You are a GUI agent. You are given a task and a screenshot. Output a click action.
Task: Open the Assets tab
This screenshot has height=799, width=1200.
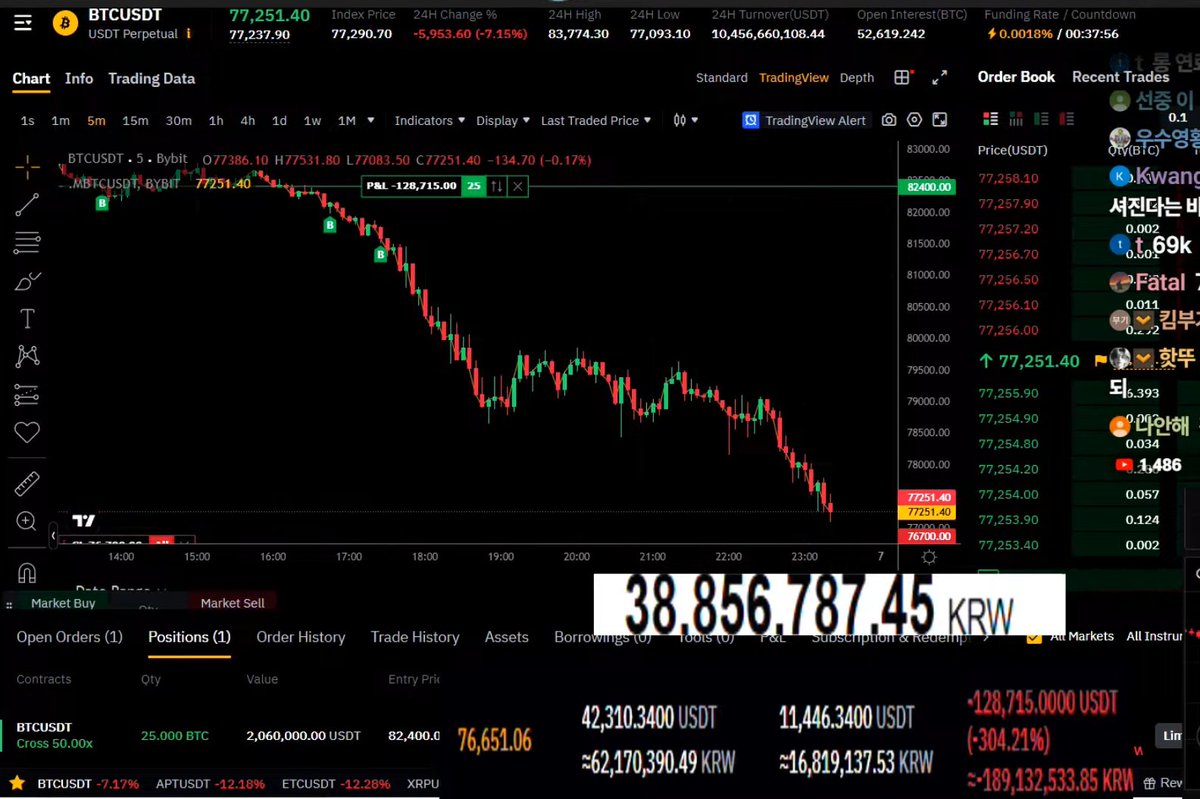point(507,637)
